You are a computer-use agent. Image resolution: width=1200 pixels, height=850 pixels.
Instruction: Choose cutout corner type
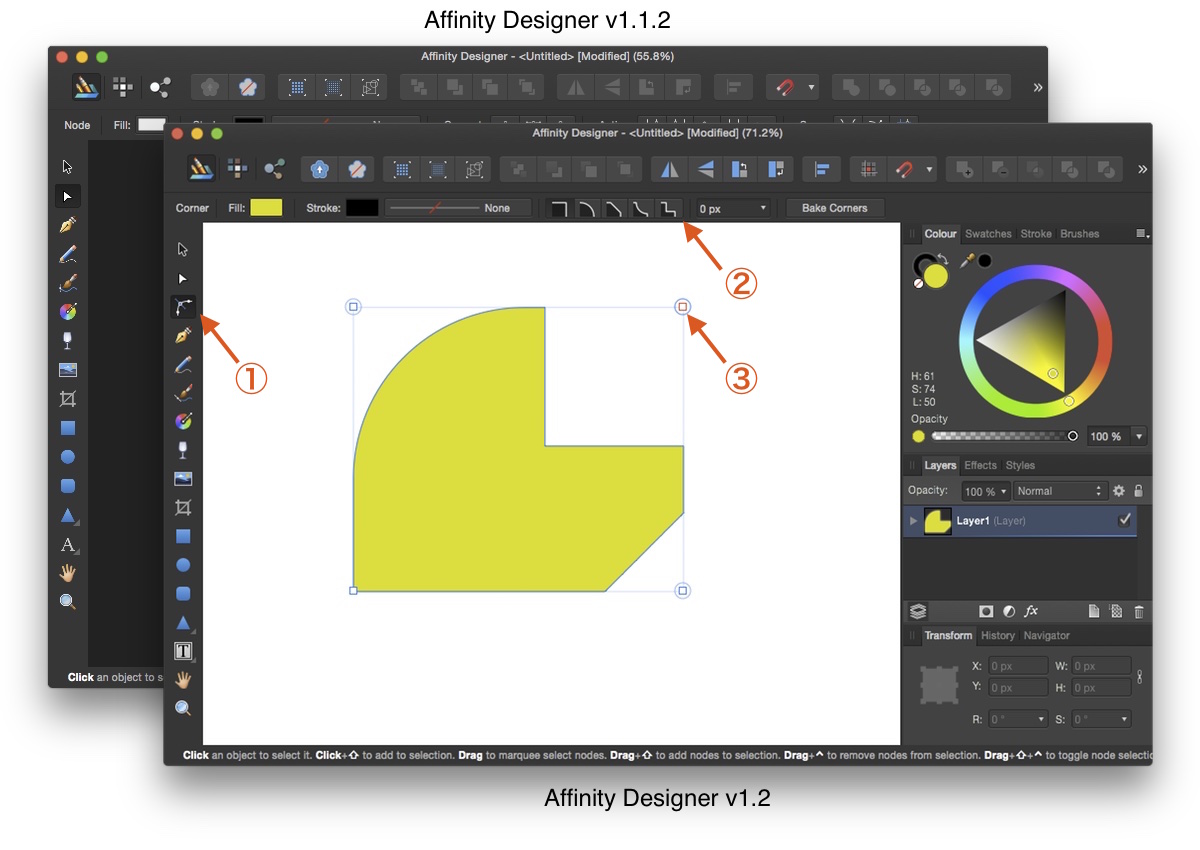(x=669, y=208)
